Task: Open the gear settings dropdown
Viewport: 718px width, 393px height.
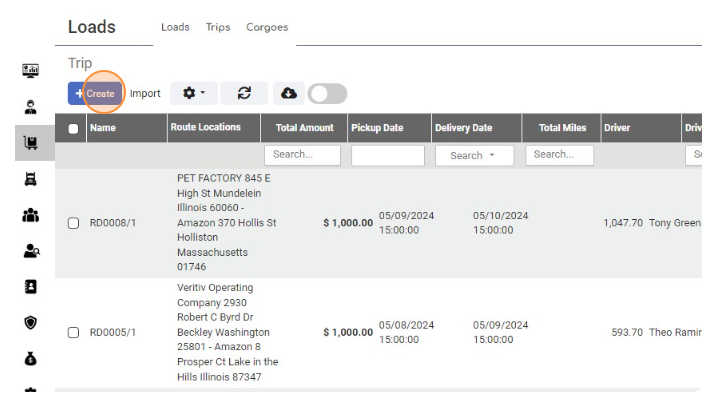Action: click(194, 93)
